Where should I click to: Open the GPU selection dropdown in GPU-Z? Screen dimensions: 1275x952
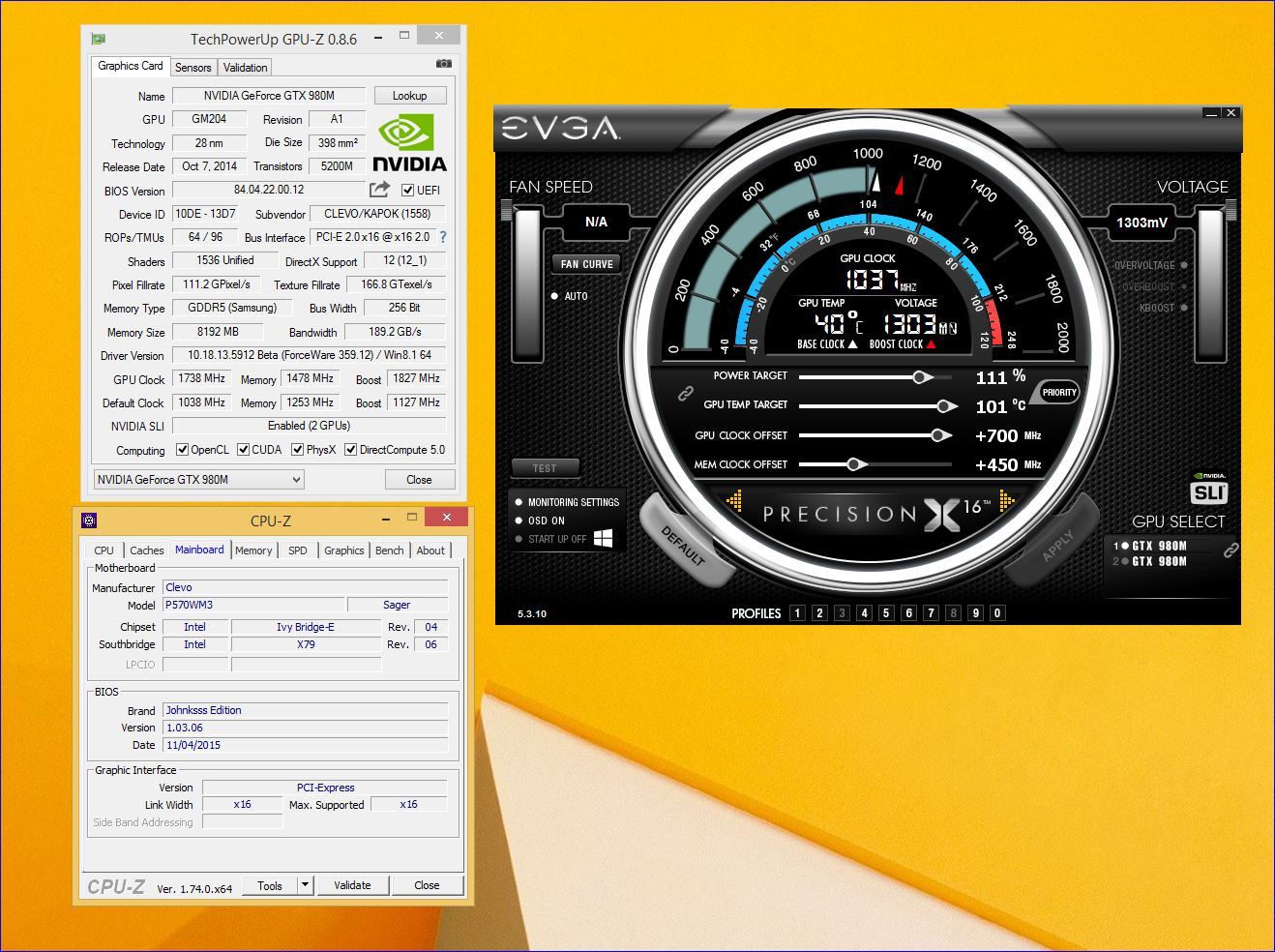(295, 480)
